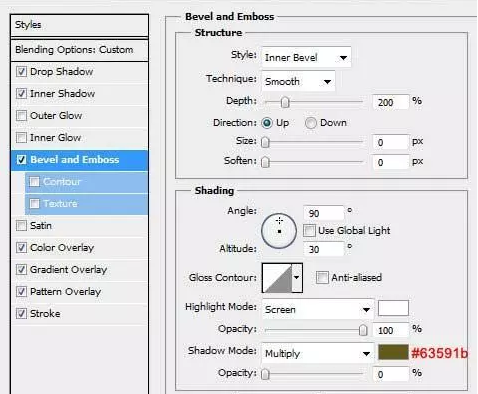Open the Satin settings row
The width and height of the screenshot is (478, 394).
click(x=79, y=226)
